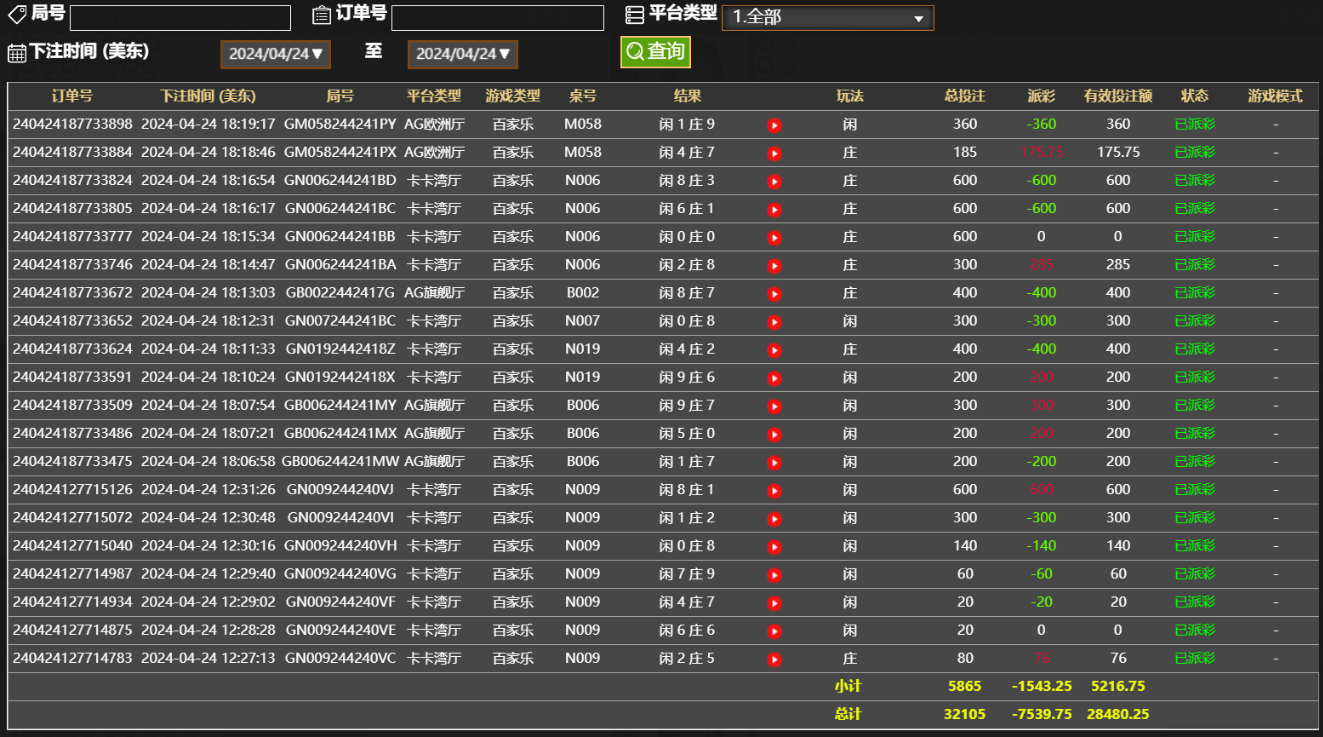Play replay for order 240424187733486

[774, 434]
